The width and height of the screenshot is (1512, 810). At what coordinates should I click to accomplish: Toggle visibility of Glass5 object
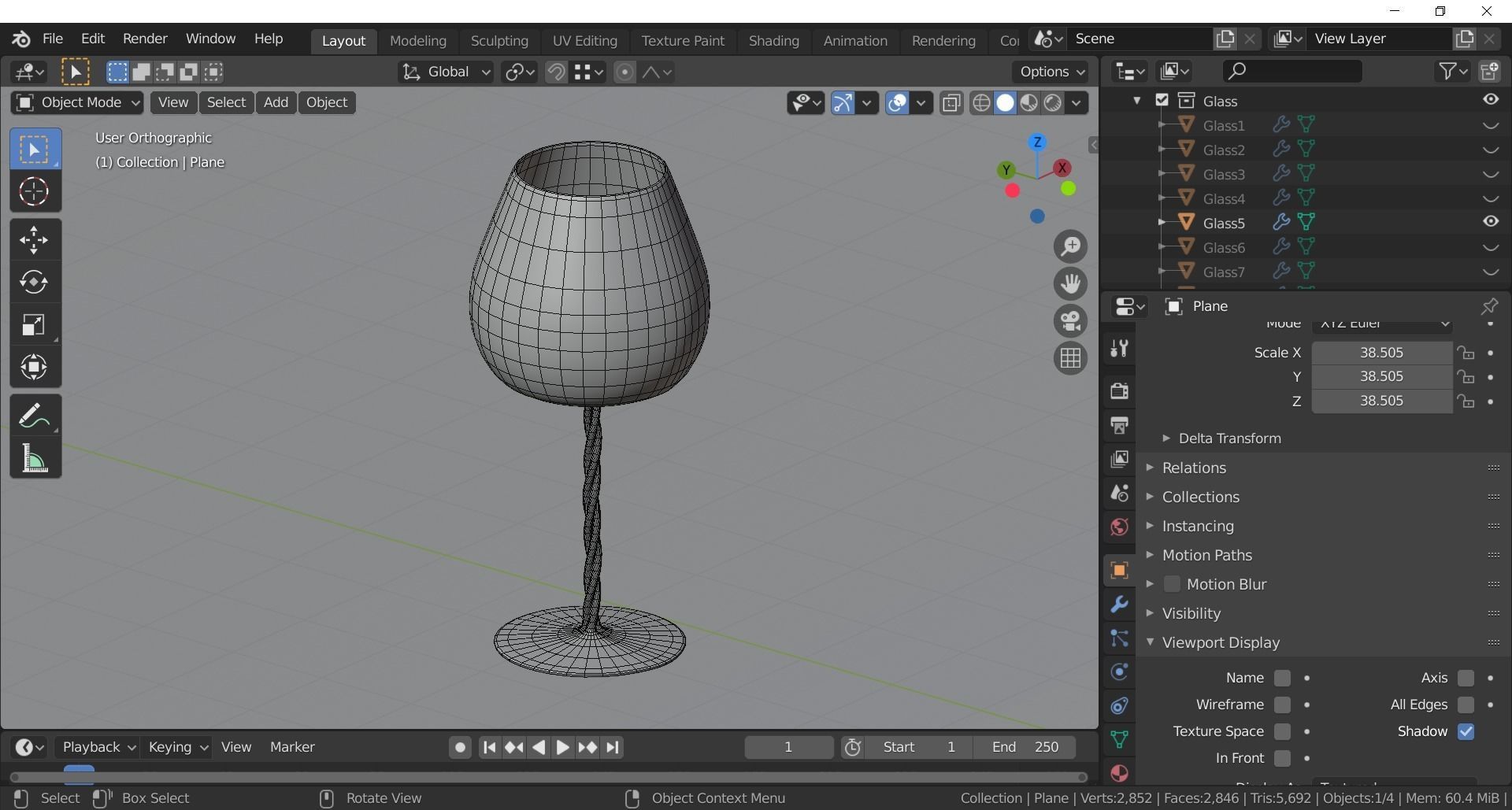(1490, 222)
